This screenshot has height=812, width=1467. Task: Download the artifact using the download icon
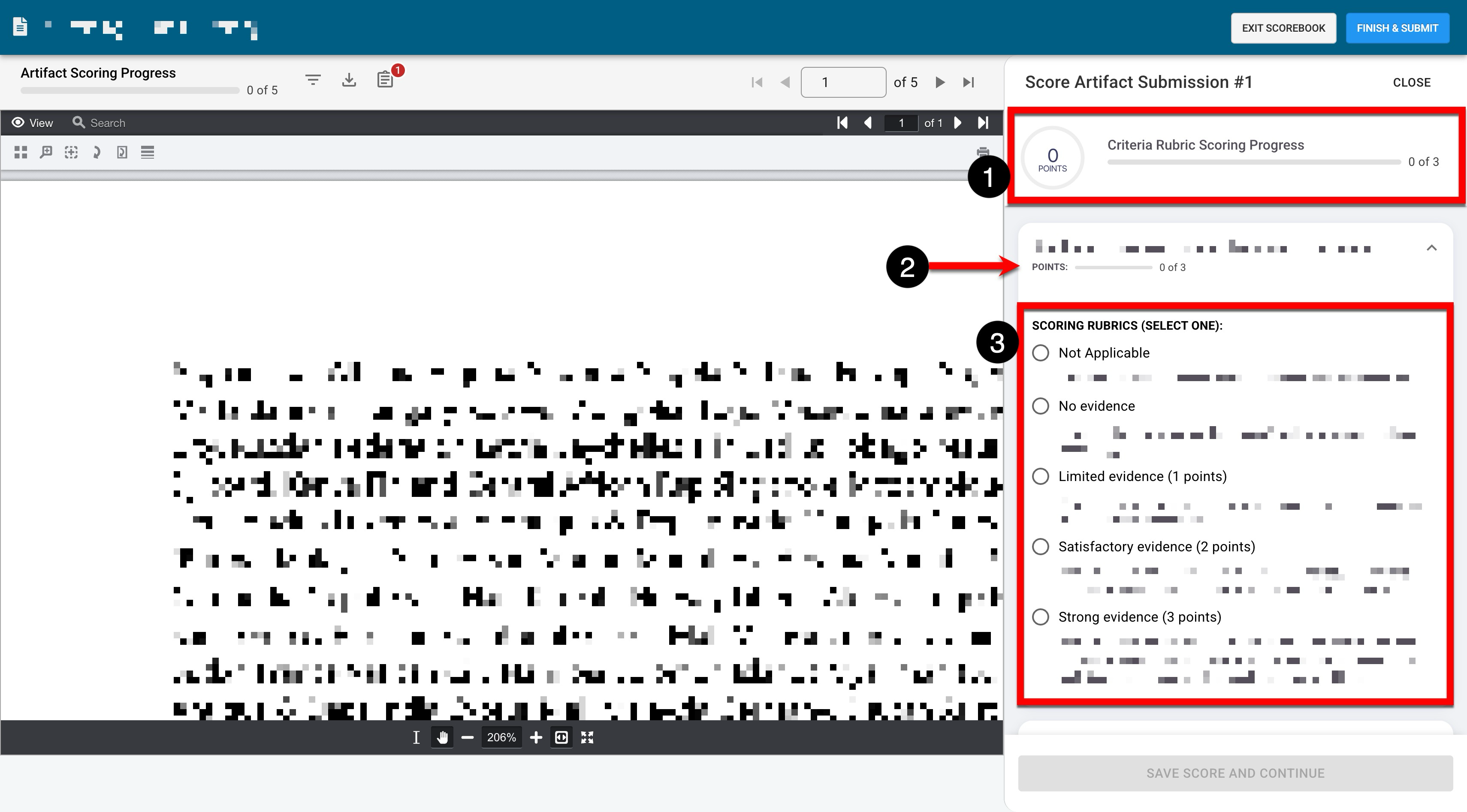click(349, 80)
